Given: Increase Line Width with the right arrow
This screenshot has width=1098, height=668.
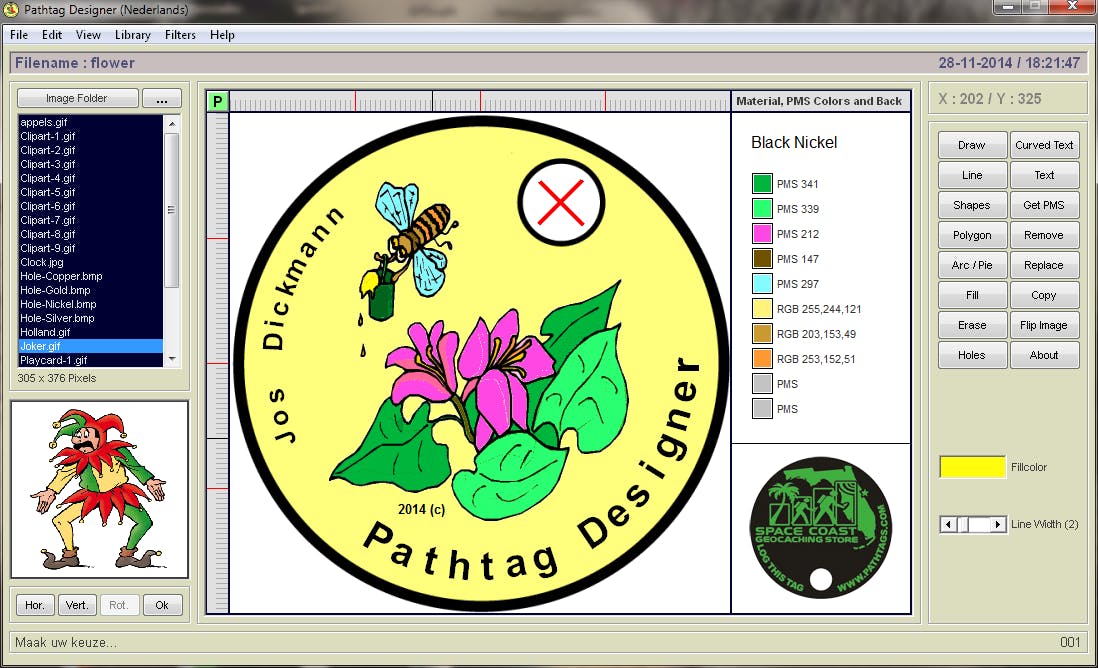Looking at the screenshot, I should (997, 523).
